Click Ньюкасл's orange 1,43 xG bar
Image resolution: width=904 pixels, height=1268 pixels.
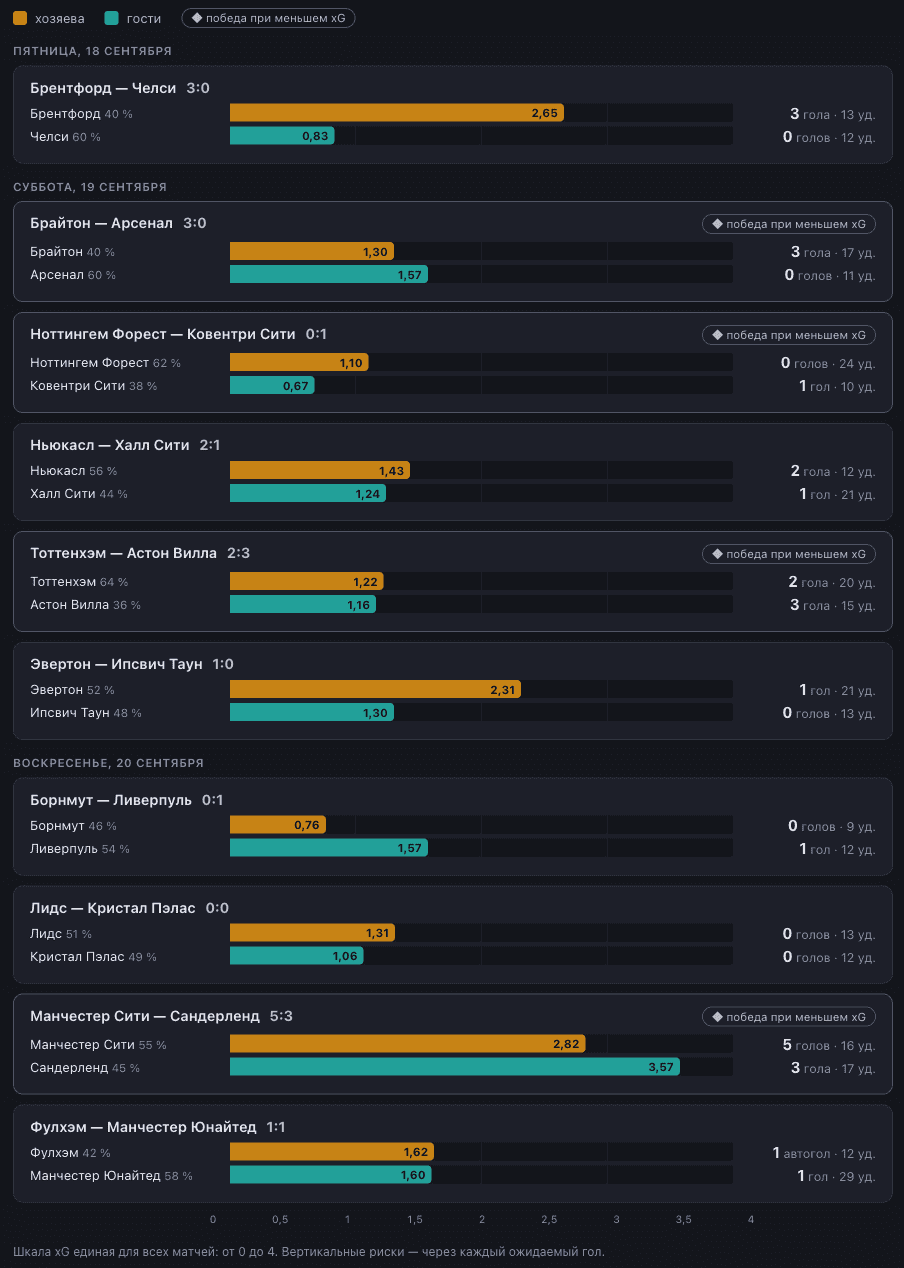click(320, 470)
